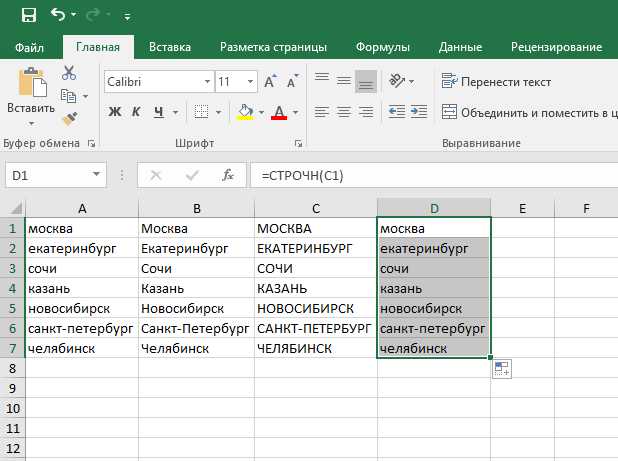Switch to the Формулы tab
The image size is (618, 461).
pos(383,47)
